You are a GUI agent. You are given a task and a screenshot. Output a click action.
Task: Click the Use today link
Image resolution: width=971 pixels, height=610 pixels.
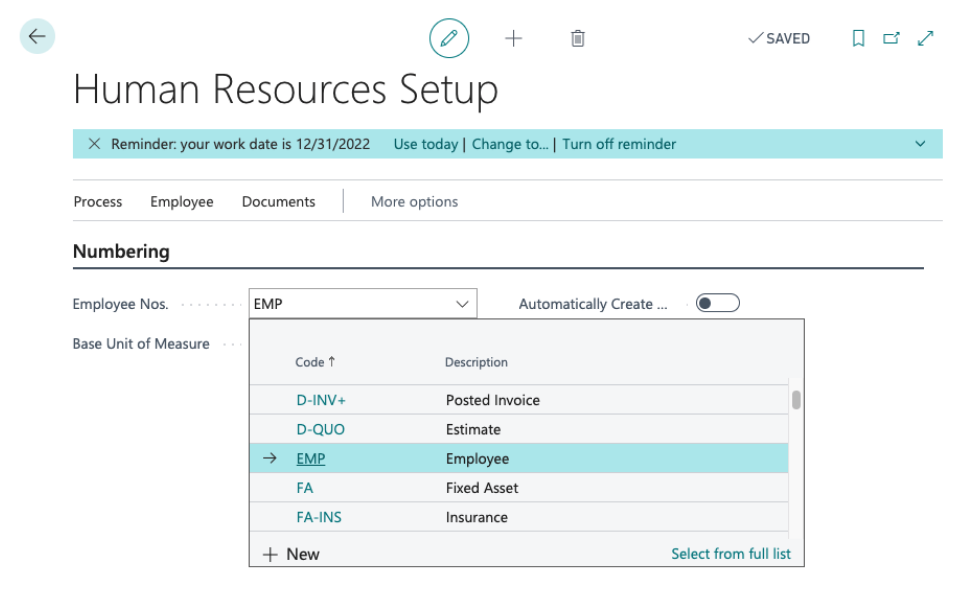(x=425, y=144)
